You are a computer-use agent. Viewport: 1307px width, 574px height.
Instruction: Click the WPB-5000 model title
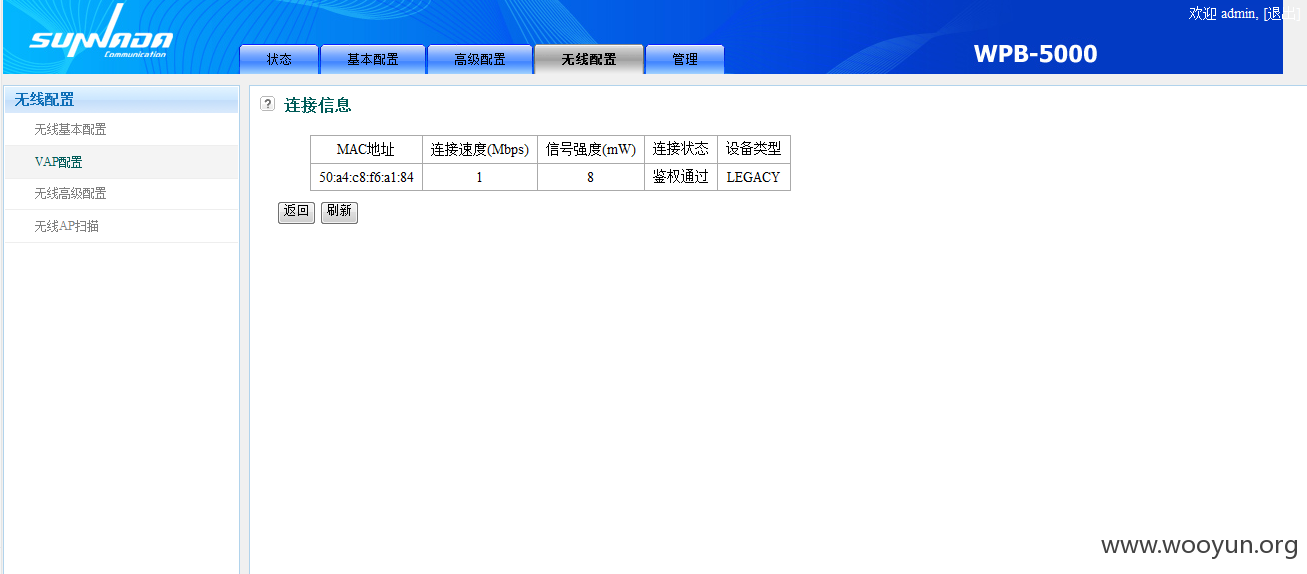point(1035,54)
